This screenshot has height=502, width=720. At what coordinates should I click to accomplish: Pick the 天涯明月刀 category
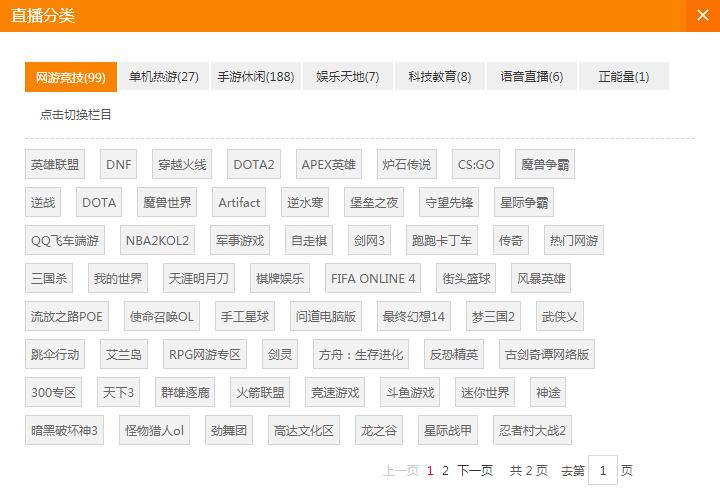click(x=199, y=278)
